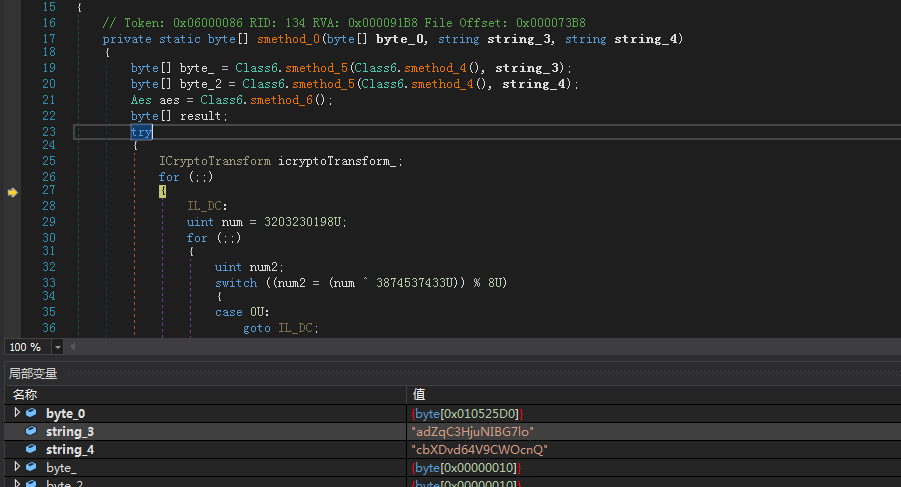
Task: Click the byte_ value {byte[0x00000010]}
Action: 466,467
